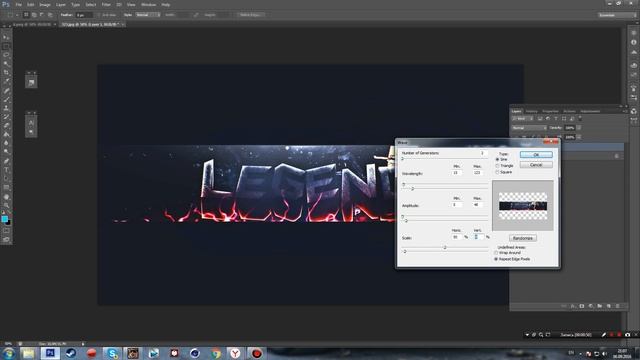Select the Rectangular Marquee tool
The image size is (640, 360).
click(6, 46)
